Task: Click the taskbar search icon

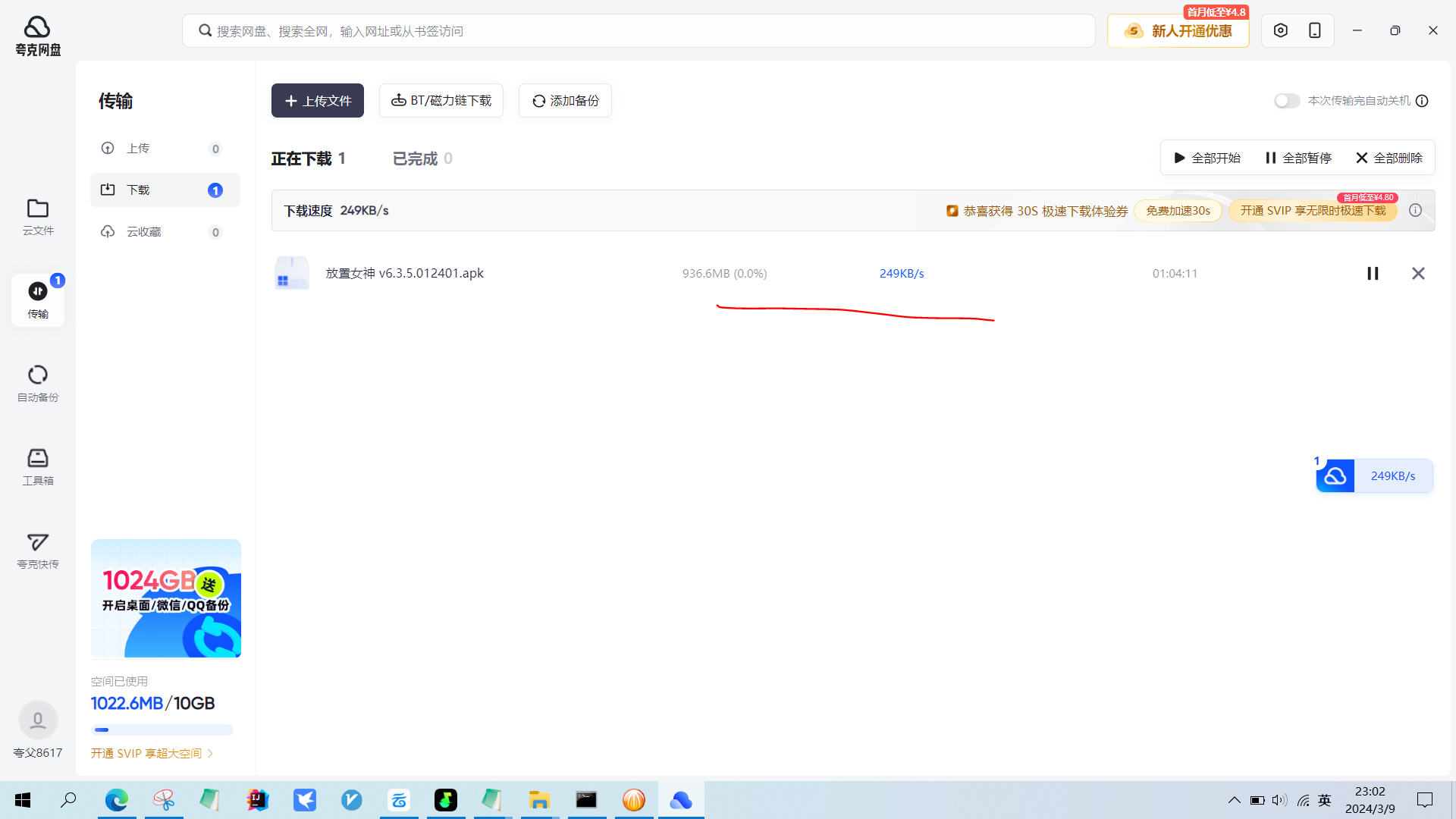Action: pos(69,800)
